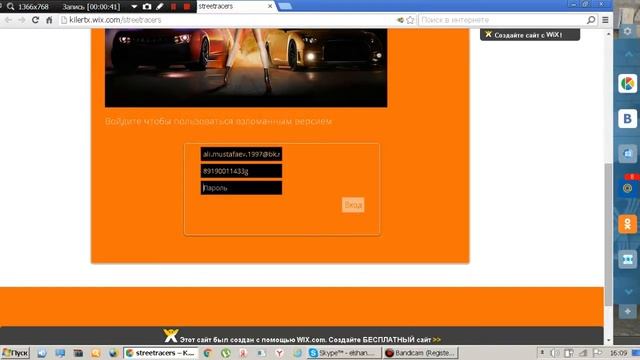Open the VK icon in the sidebar
The height and width of the screenshot is (360, 640).
click(x=628, y=119)
